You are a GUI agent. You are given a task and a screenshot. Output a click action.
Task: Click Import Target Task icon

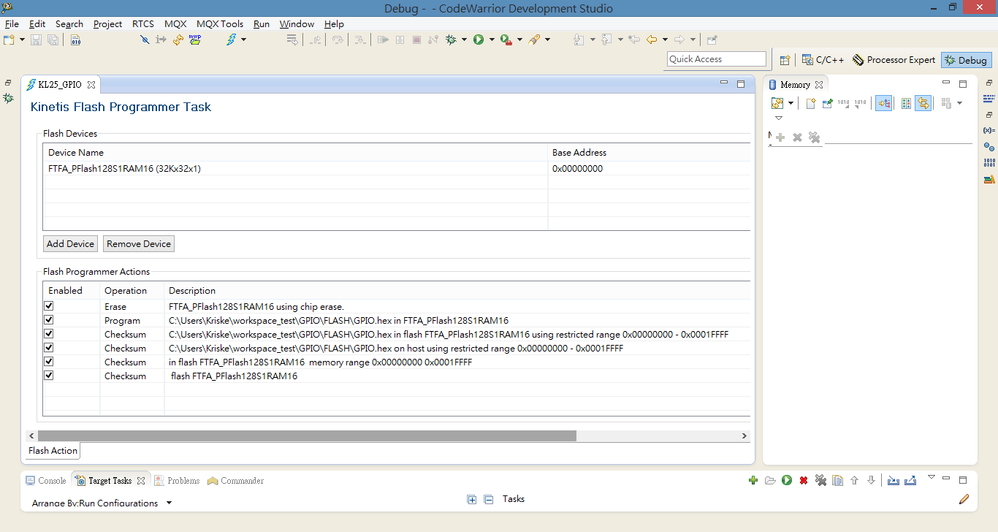coord(893,480)
